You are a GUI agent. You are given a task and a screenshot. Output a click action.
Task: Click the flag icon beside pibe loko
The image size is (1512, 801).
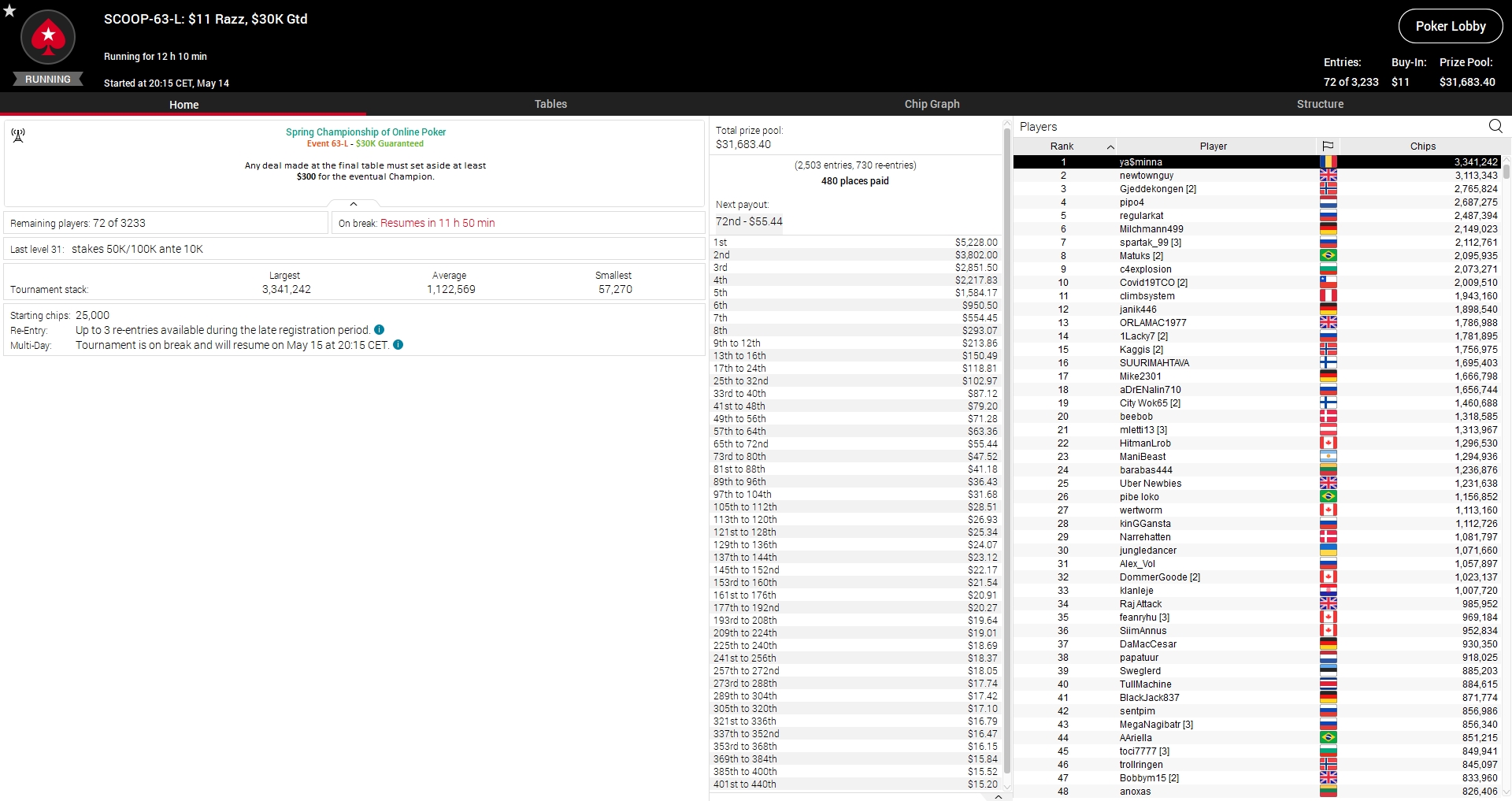coord(1328,497)
